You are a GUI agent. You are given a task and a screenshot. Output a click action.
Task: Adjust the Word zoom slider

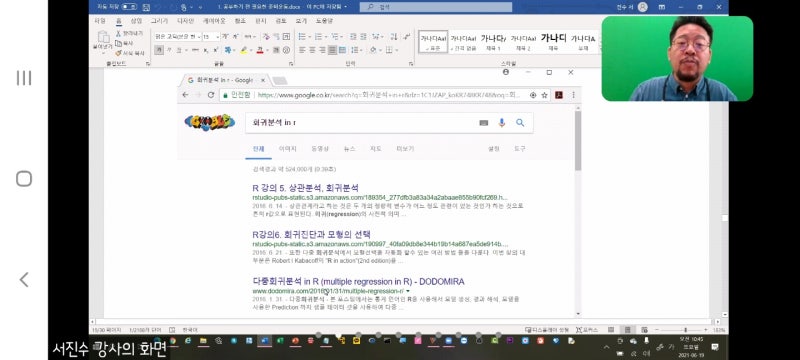[x=685, y=330]
